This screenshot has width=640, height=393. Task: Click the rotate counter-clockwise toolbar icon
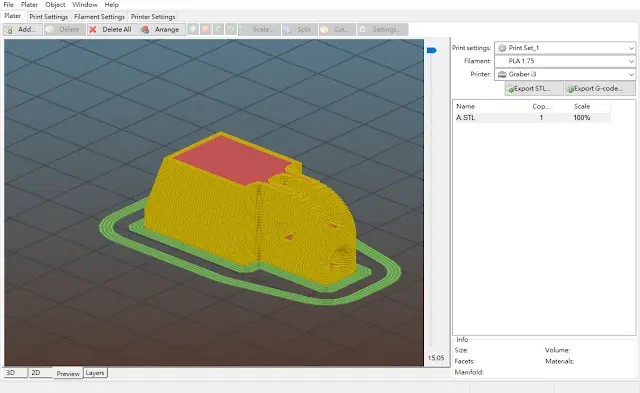pyautogui.click(x=218, y=29)
